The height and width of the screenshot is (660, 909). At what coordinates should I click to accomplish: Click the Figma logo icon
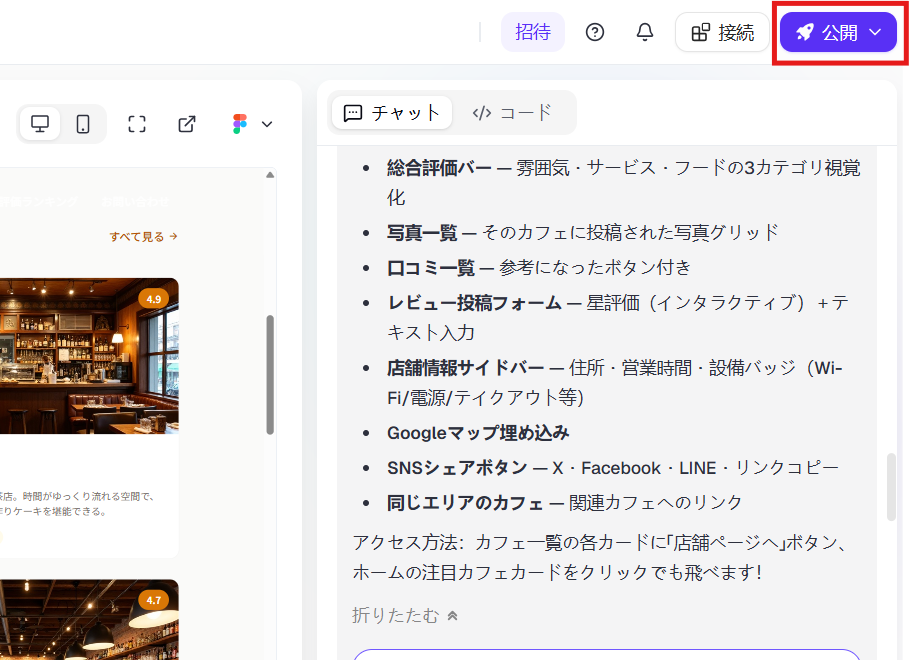239,124
